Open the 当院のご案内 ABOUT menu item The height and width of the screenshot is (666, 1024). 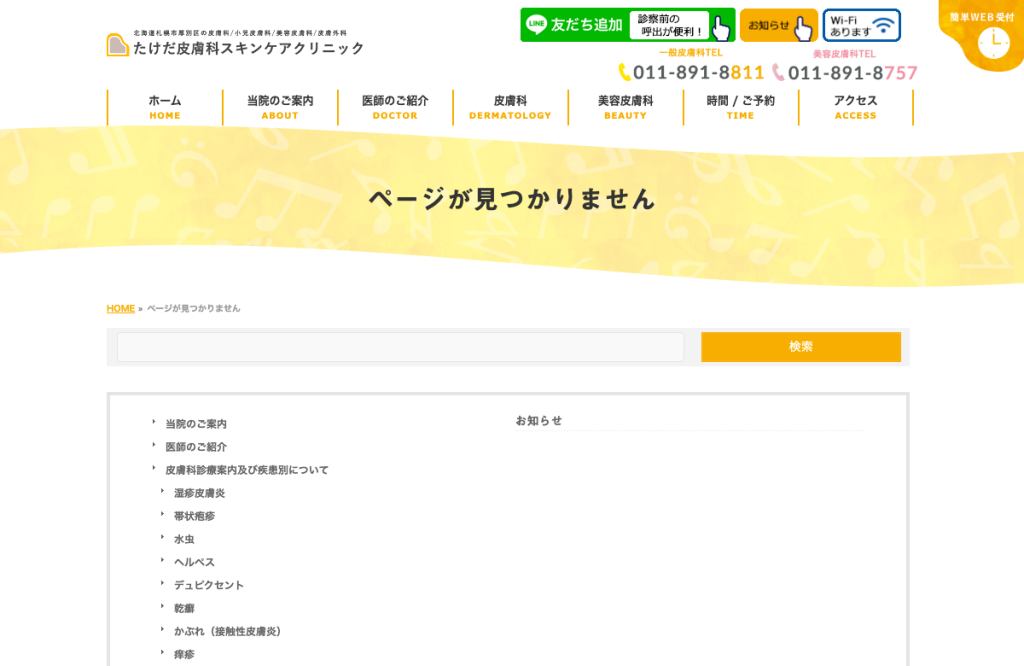(280, 107)
